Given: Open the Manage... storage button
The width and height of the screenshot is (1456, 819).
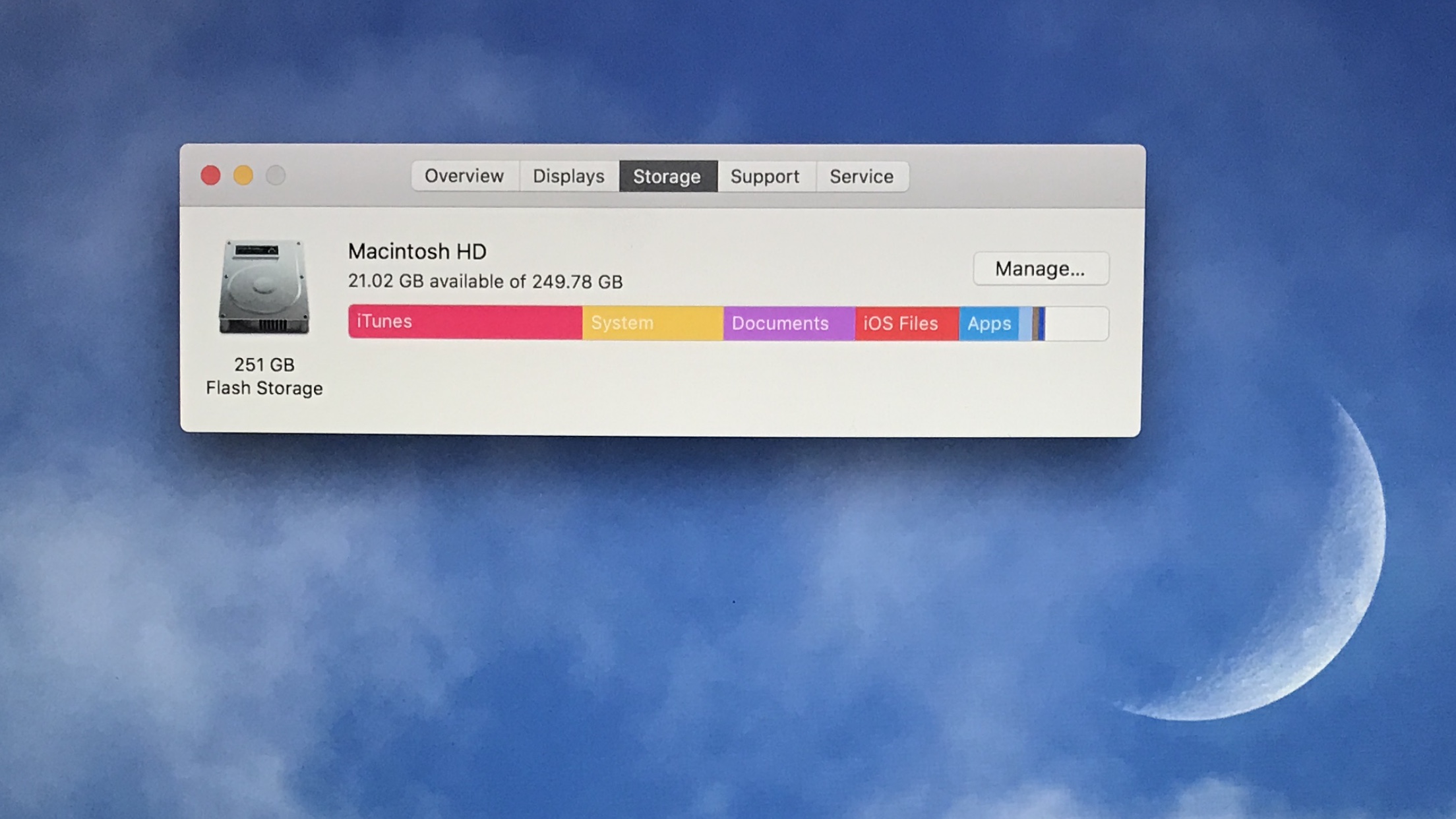Looking at the screenshot, I should point(1041,268).
